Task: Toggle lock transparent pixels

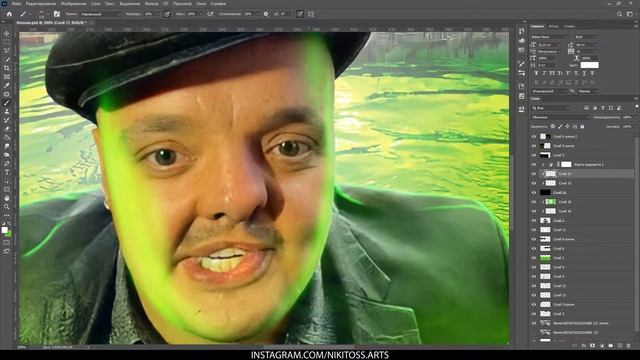Action: (x=553, y=127)
